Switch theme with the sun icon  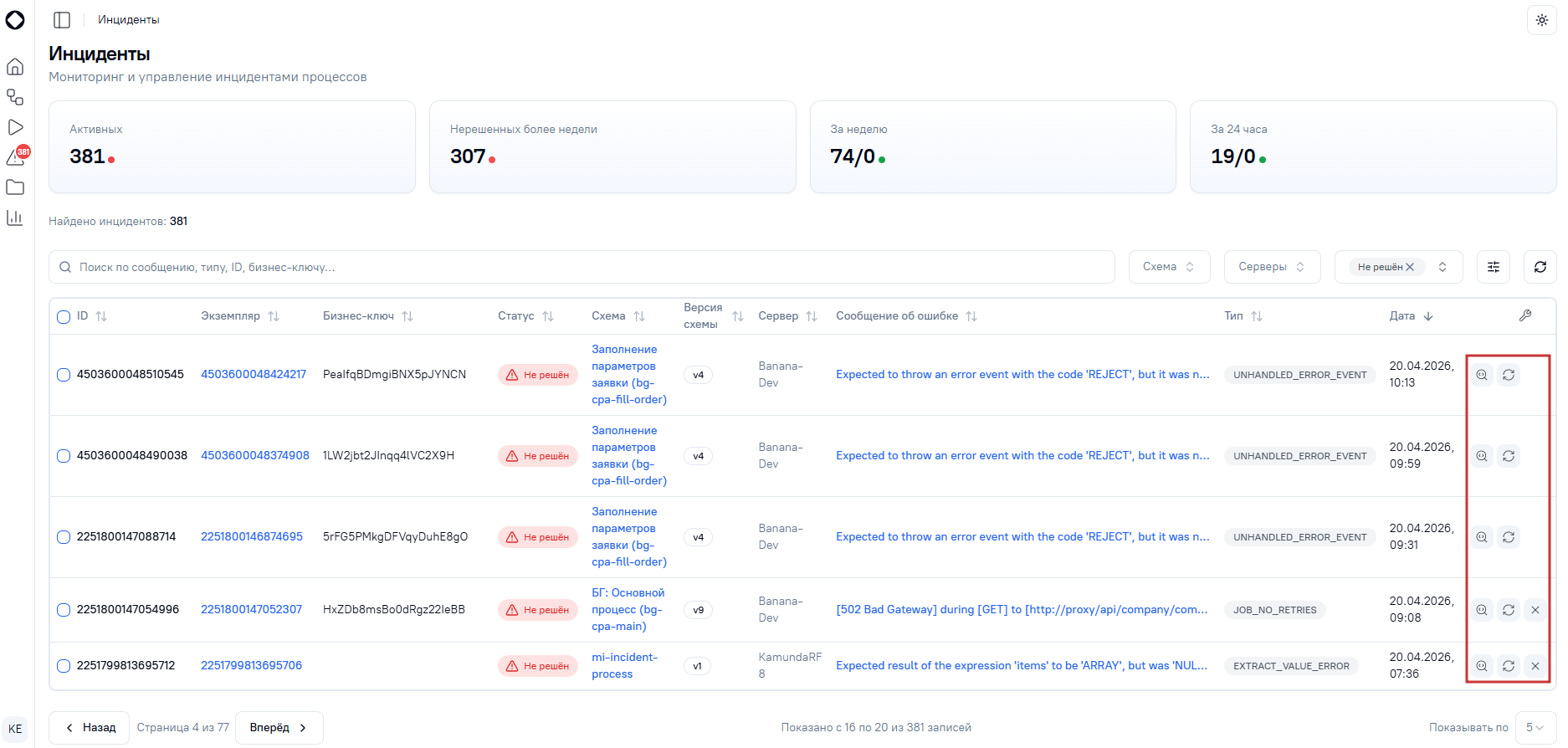[x=1541, y=20]
